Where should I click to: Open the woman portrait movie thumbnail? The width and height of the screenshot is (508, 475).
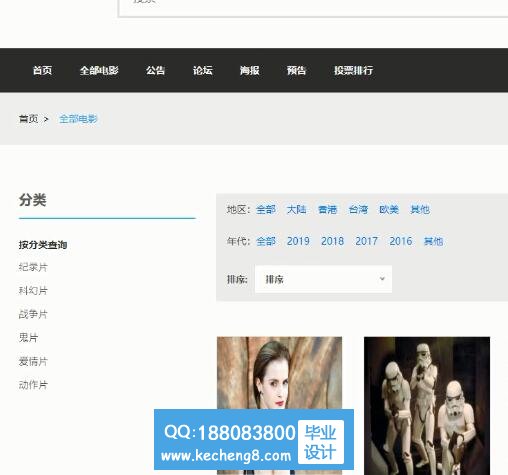279,373
